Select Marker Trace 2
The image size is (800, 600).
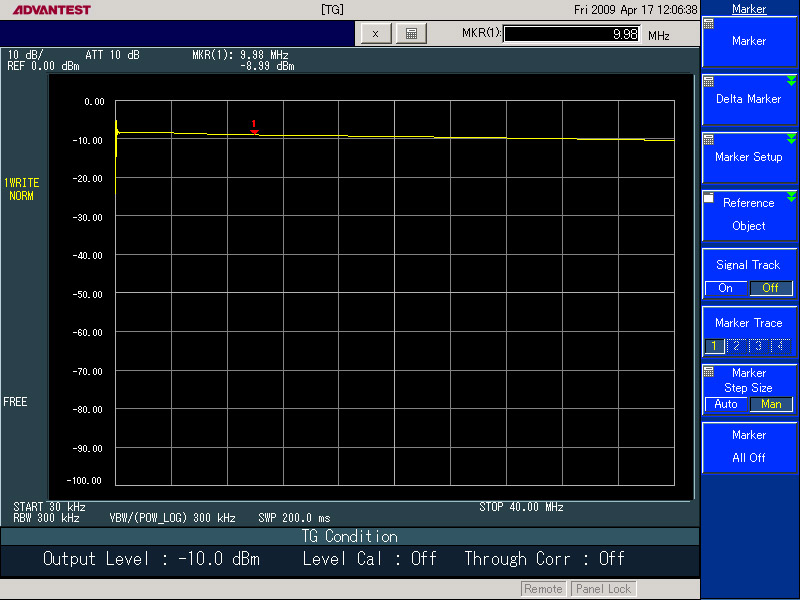tap(737, 346)
